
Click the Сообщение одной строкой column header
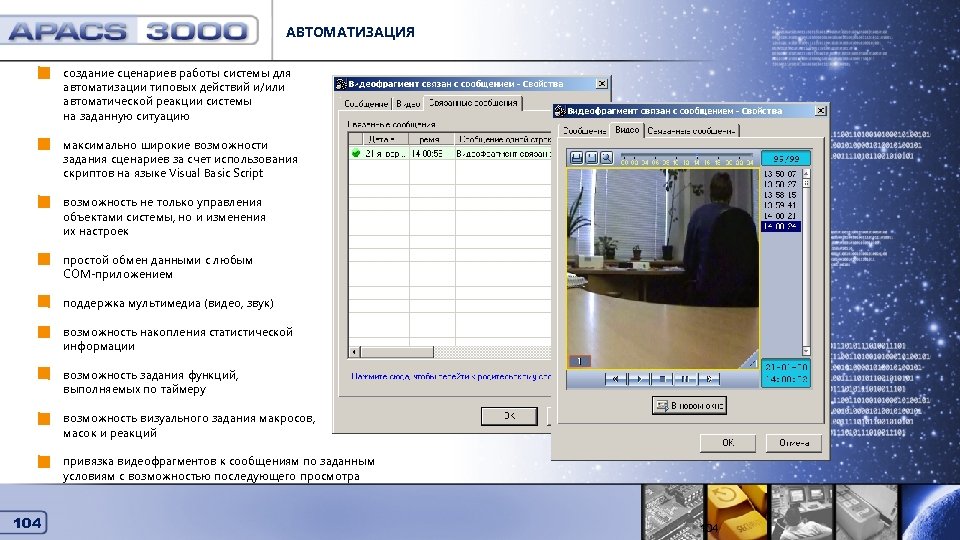click(x=503, y=139)
